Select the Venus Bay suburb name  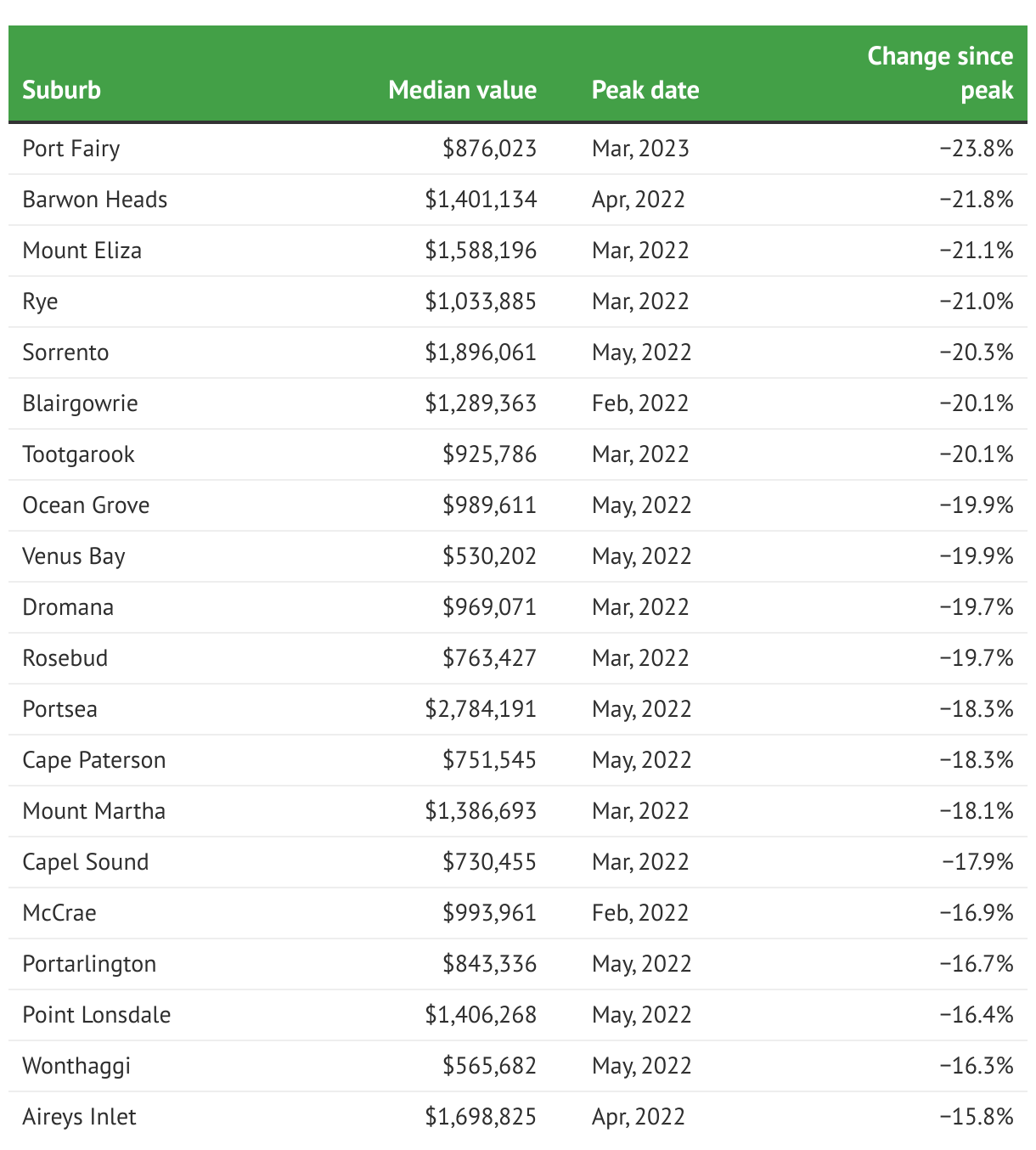74,556
